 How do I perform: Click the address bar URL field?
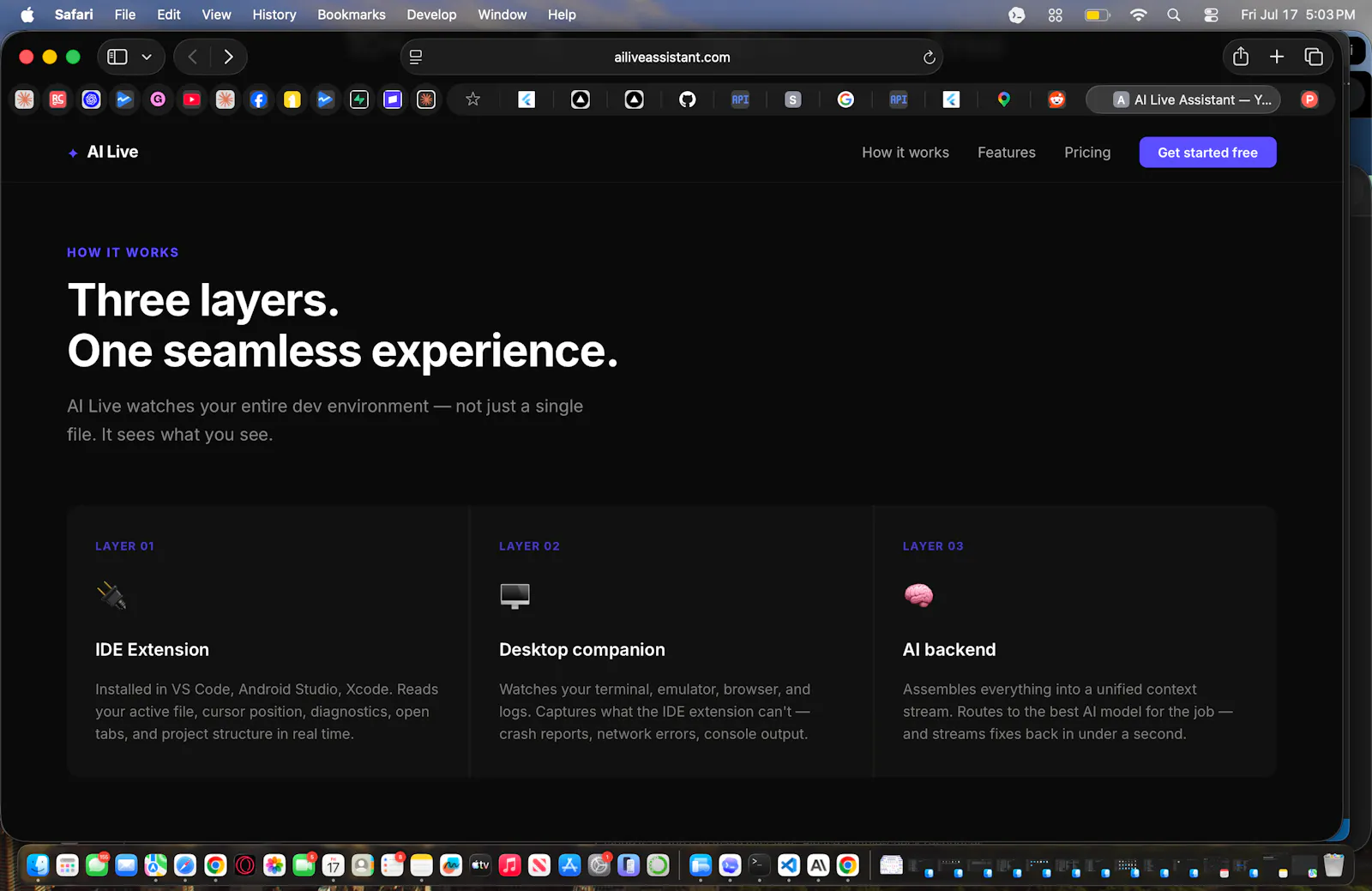click(671, 57)
